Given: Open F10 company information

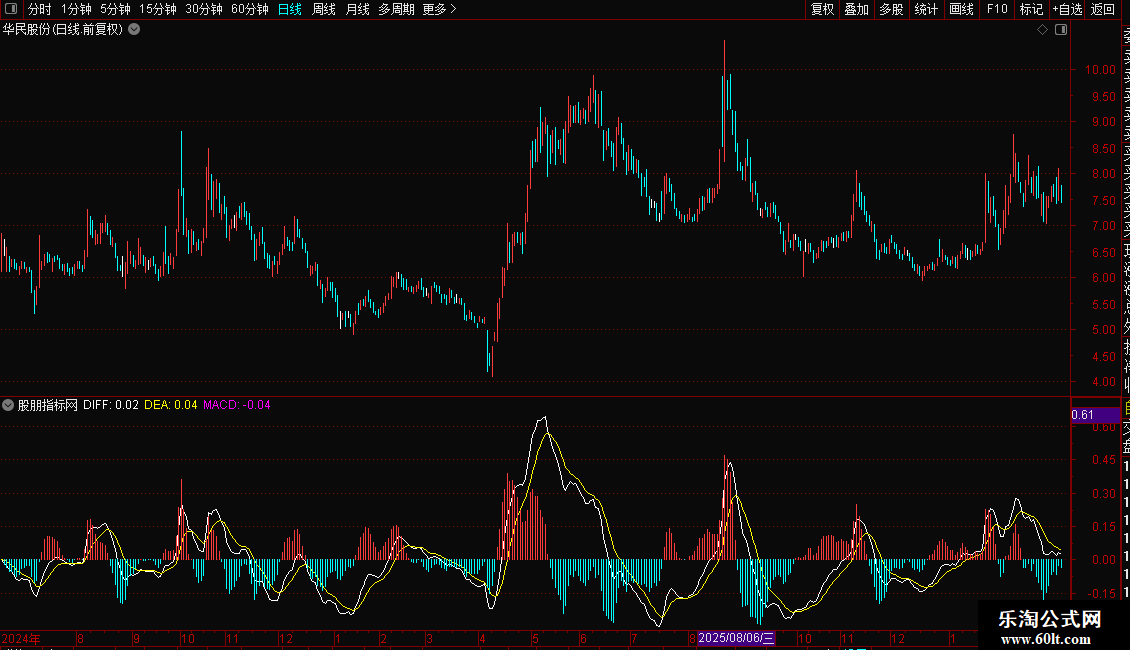Looking at the screenshot, I should (996, 9).
